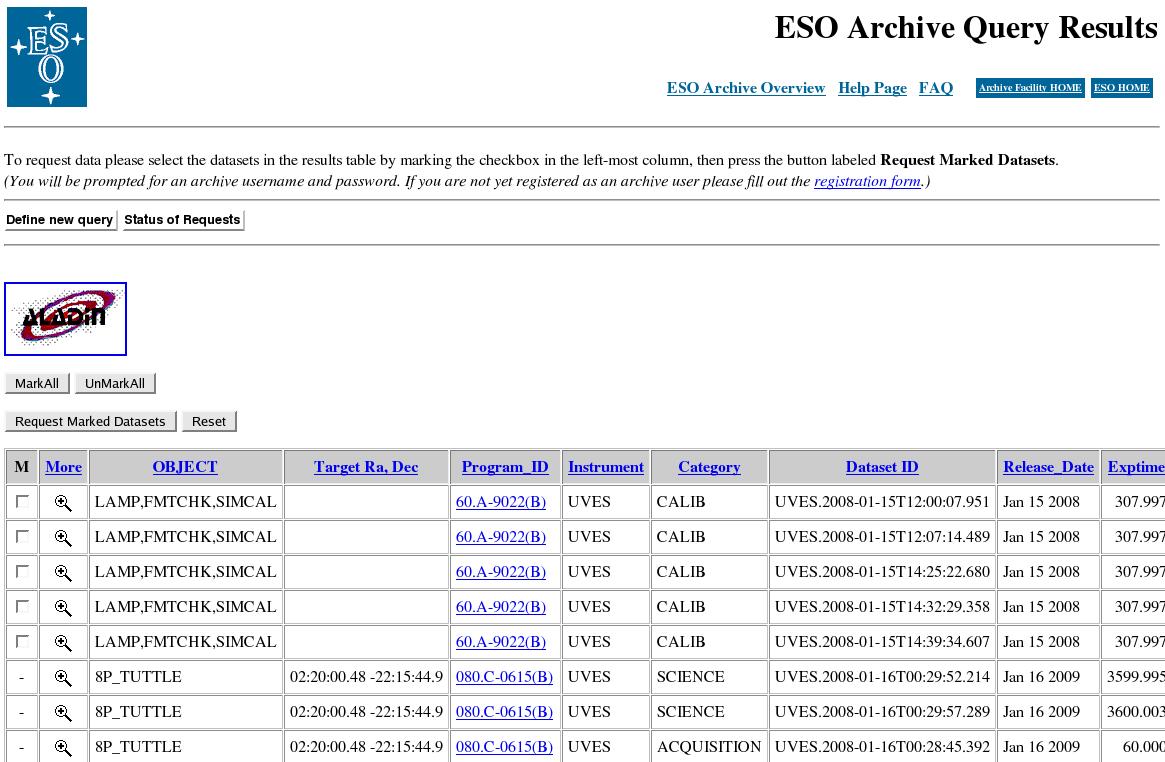This screenshot has height=762, width=1165.
Task: Tick checkbox for dataset UVES.2008-01-15T14:25:22.680
Action: coord(22,572)
